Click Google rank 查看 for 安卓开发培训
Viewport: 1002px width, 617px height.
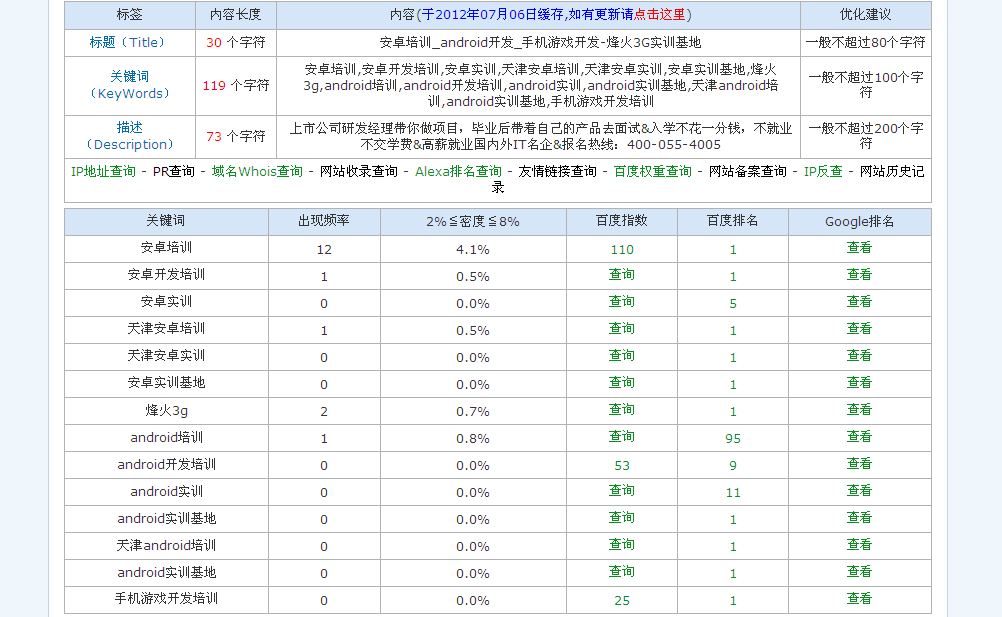[859, 275]
